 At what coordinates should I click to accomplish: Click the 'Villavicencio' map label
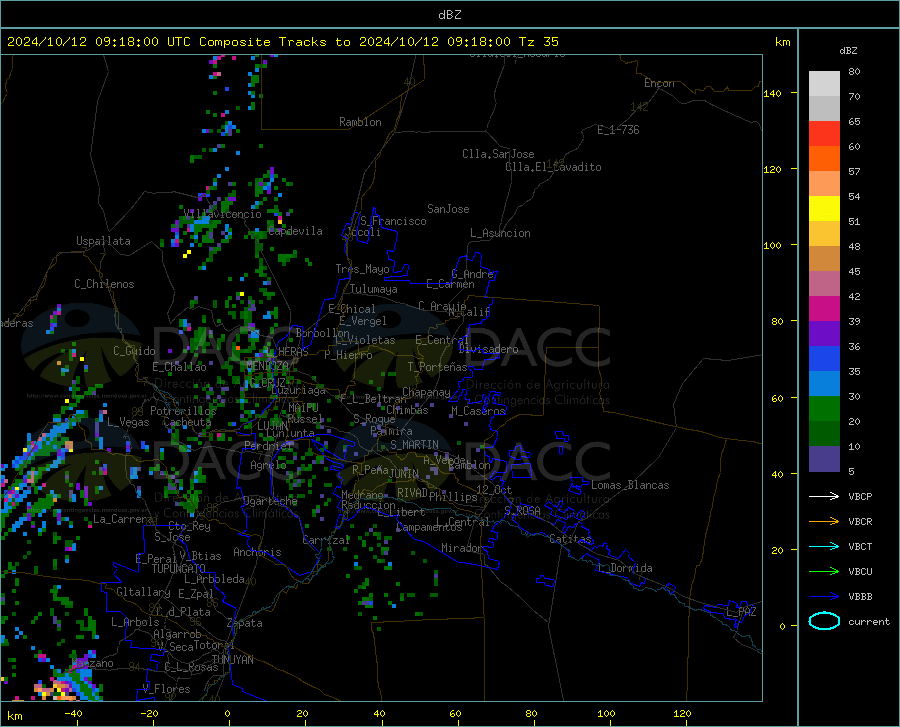pyautogui.click(x=222, y=214)
